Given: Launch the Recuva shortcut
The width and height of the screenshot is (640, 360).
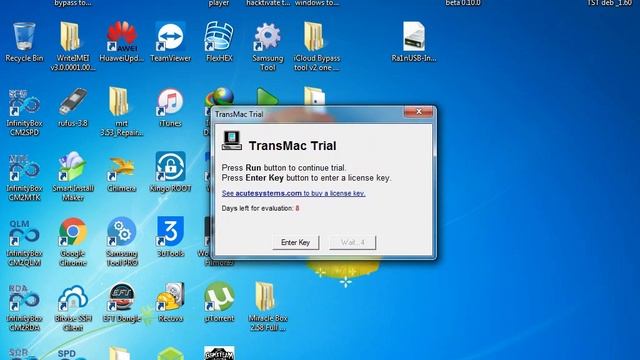Looking at the screenshot, I should [170, 302].
